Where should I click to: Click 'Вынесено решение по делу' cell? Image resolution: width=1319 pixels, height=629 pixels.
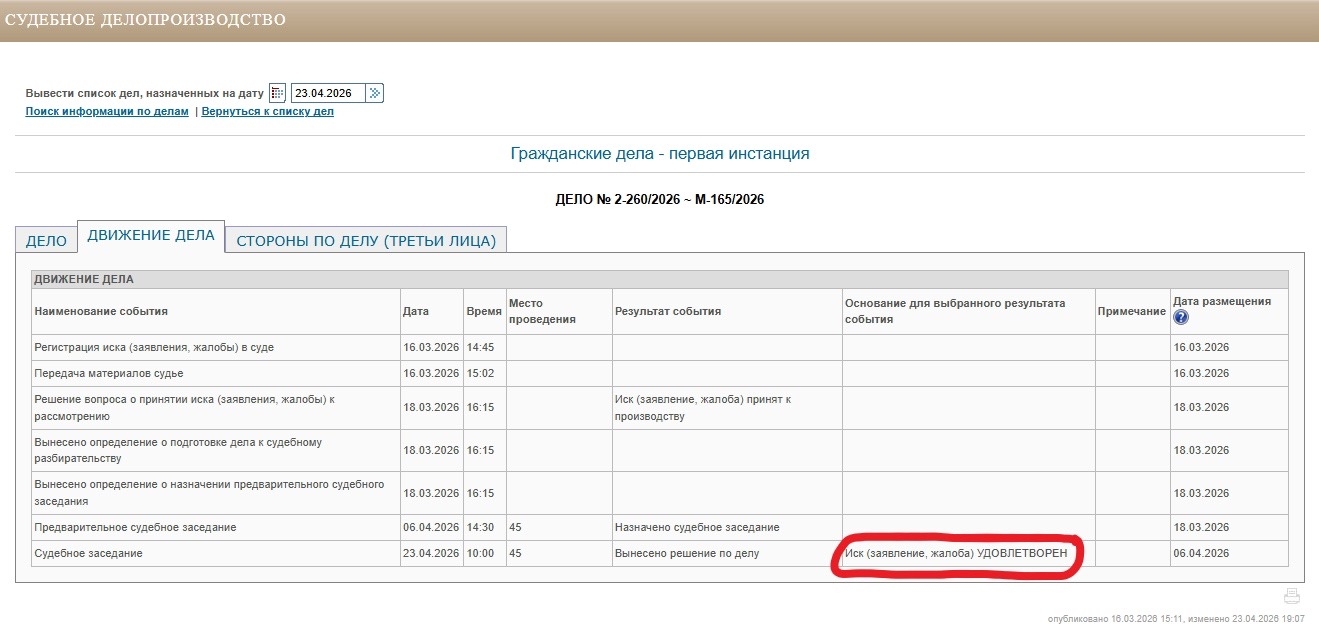pos(687,553)
